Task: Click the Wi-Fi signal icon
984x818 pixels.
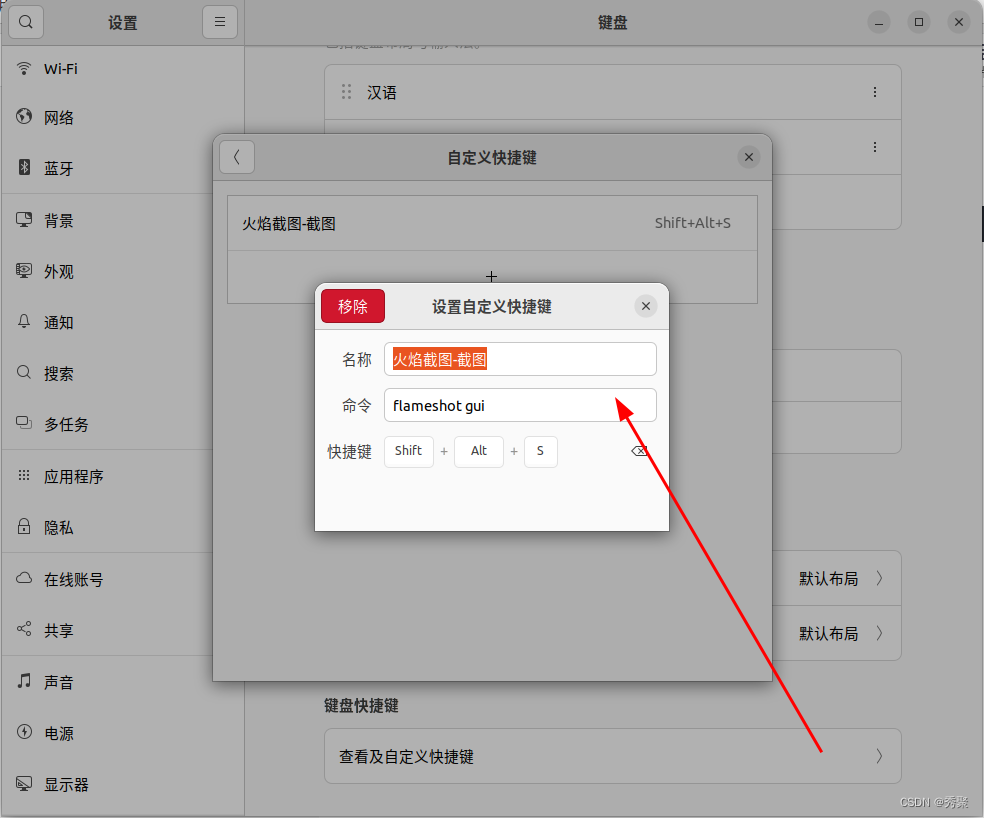Action: (24, 68)
